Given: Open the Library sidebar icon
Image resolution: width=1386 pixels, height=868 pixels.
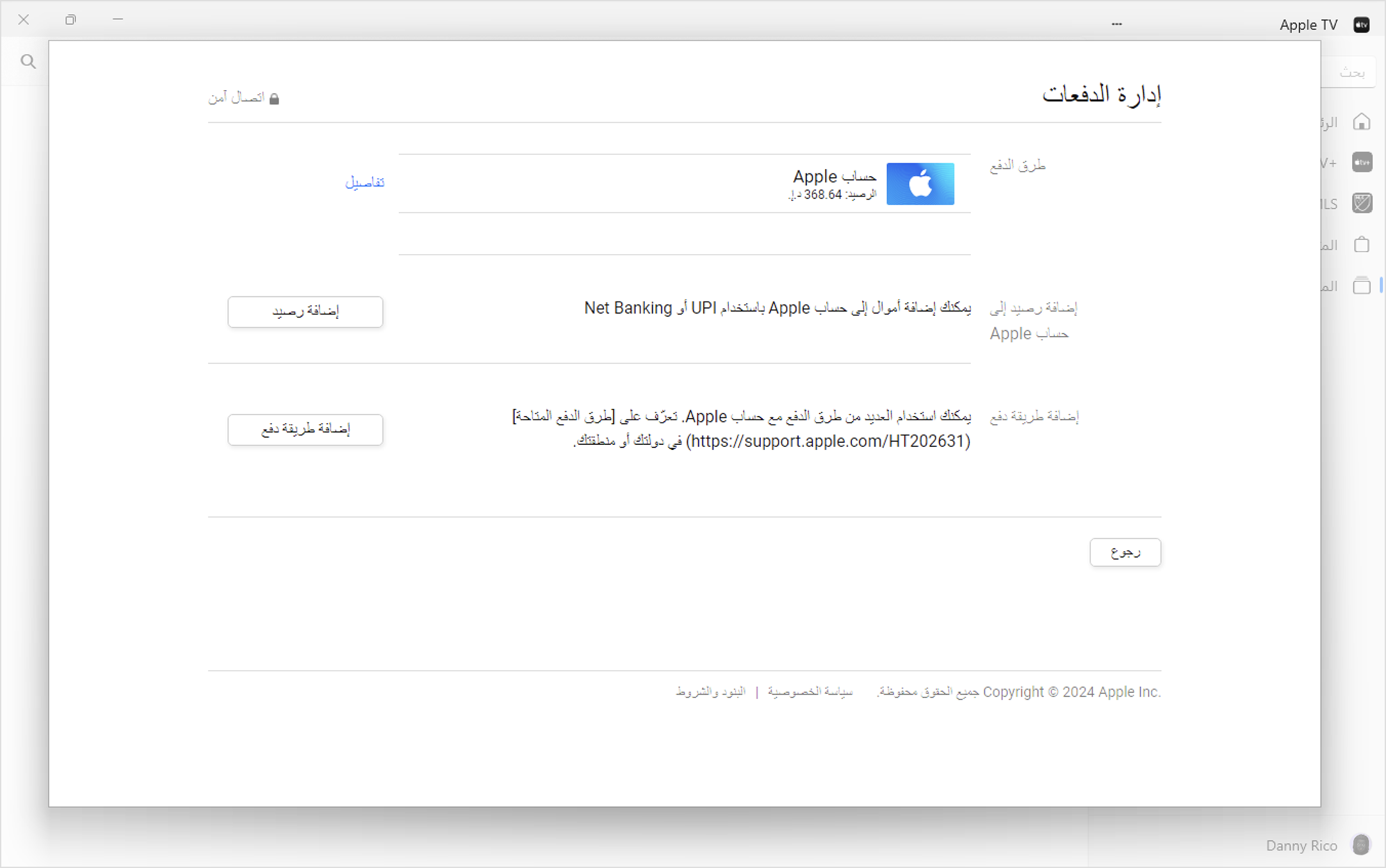Looking at the screenshot, I should coord(1362,285).
